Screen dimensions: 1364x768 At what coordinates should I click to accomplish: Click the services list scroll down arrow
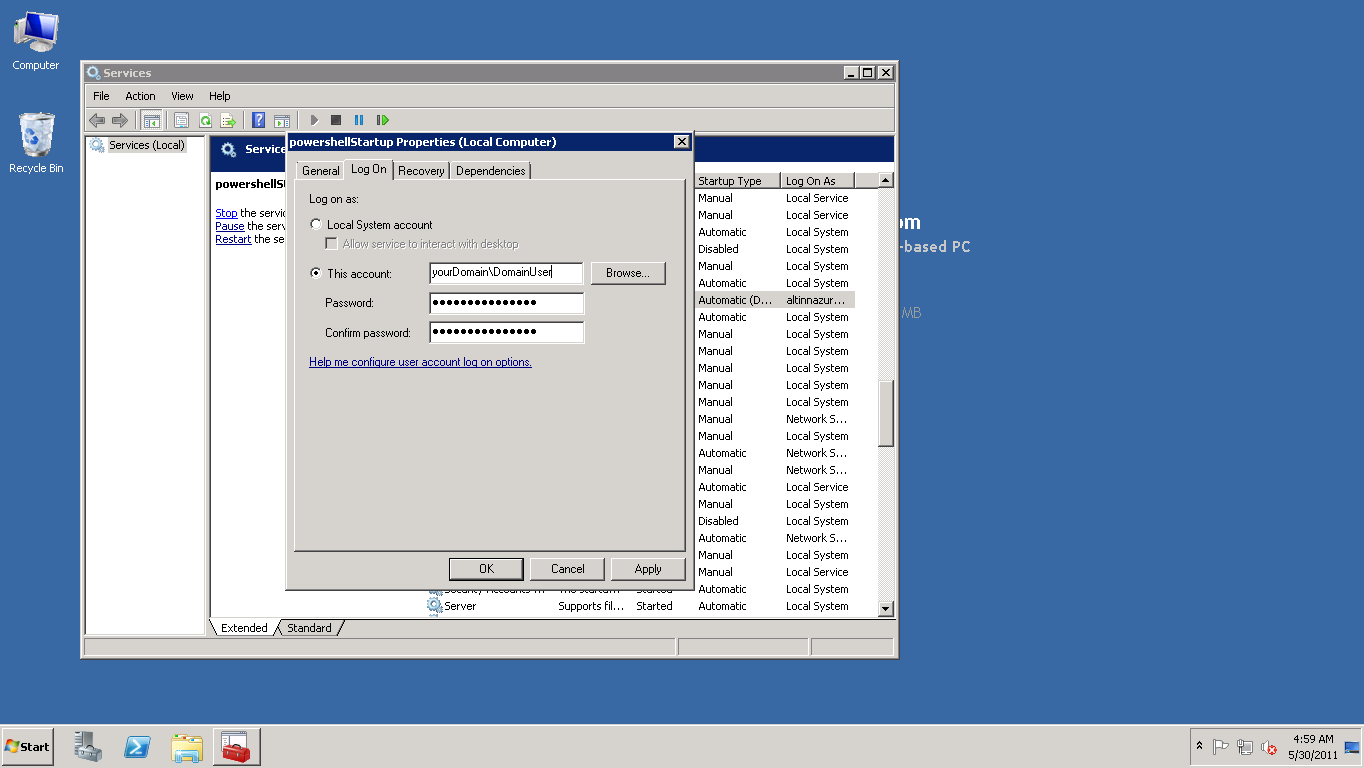[x=885, y=608]
